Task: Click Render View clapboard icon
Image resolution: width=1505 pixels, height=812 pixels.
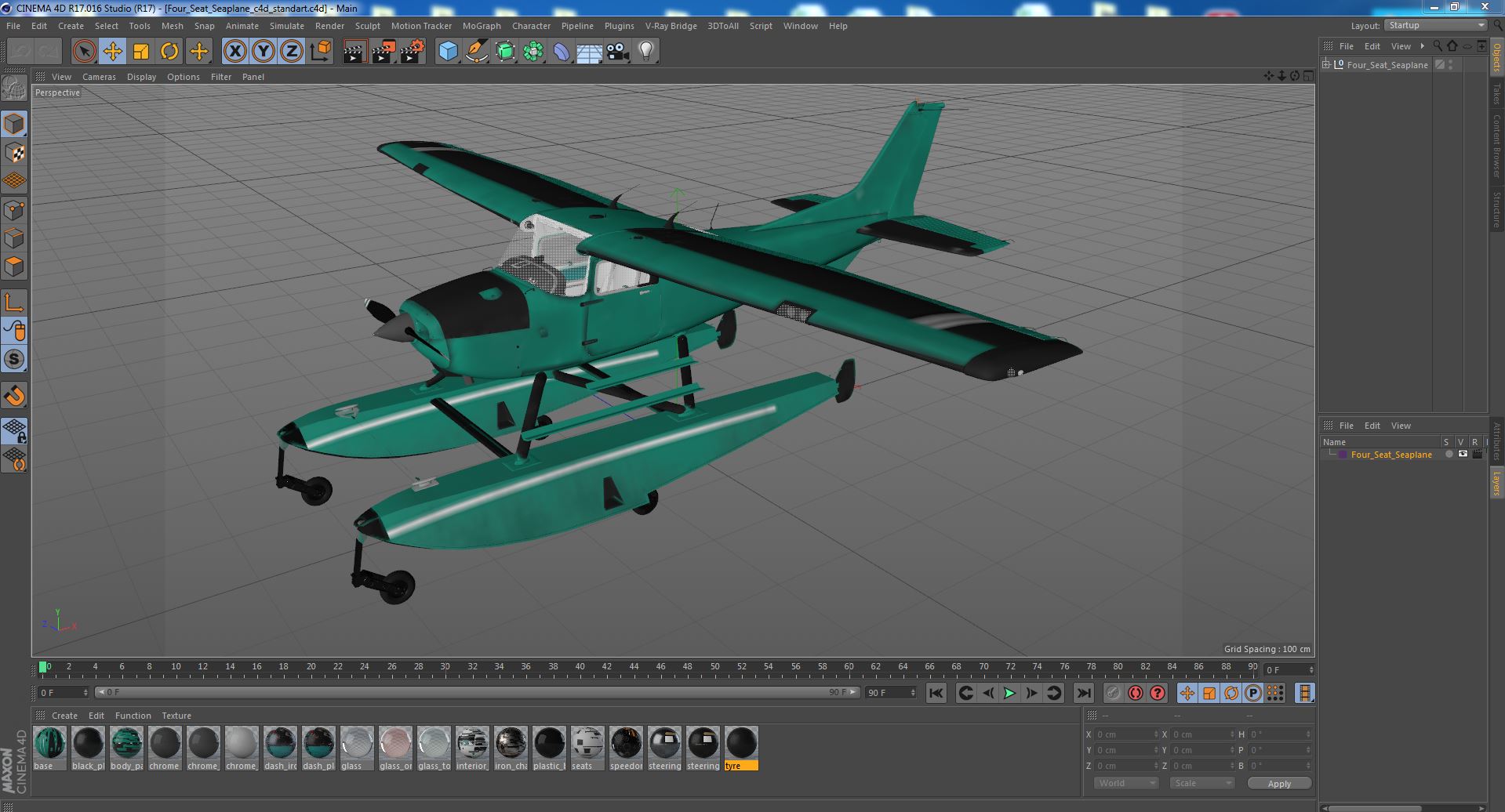Action: point(354,52)
